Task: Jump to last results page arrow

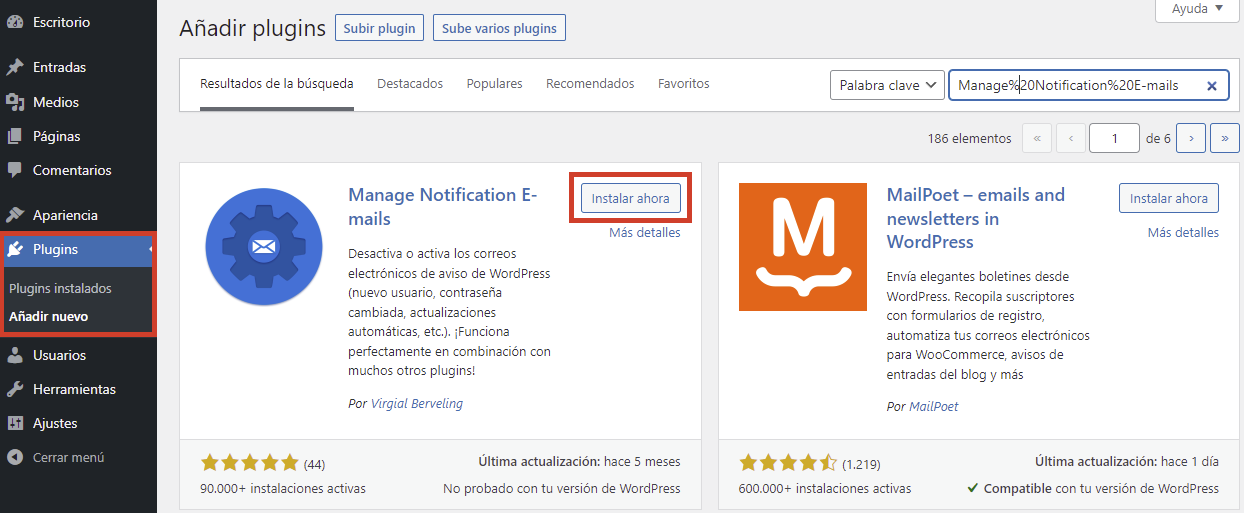Action: (1225, 139)
